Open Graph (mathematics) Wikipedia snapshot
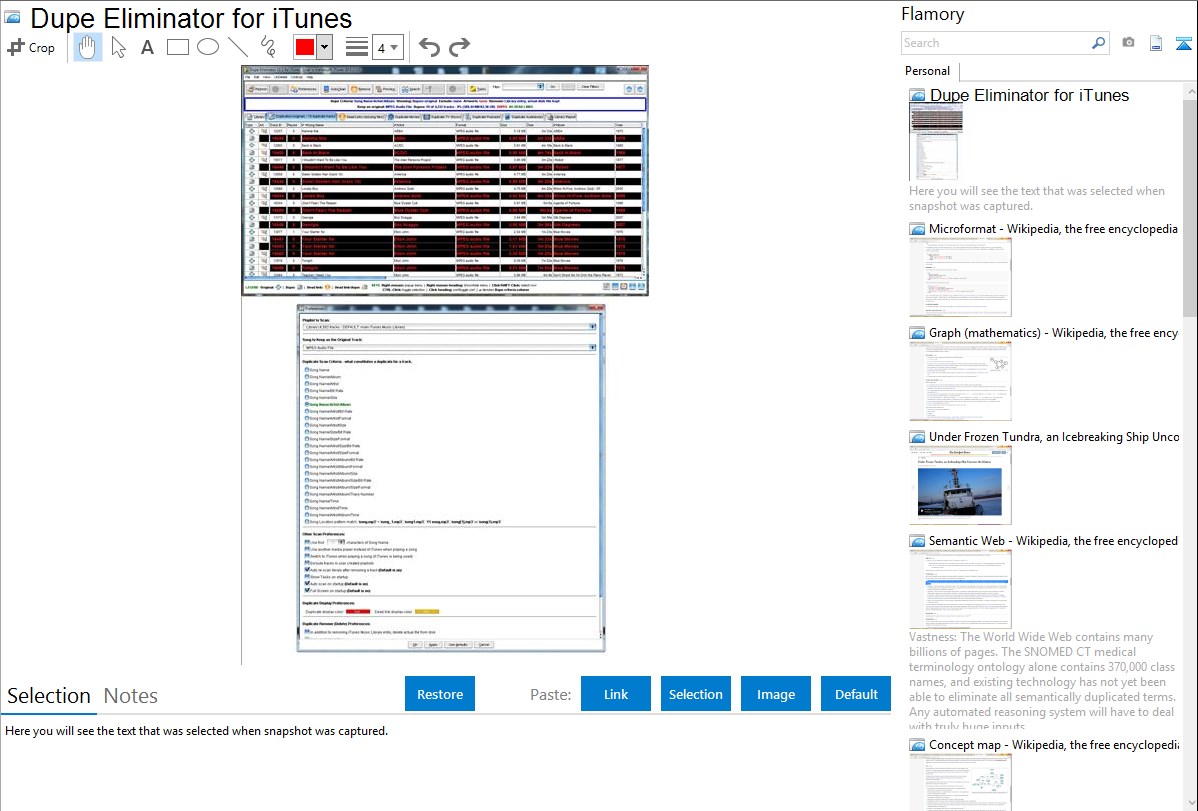The width and height of the screenshot is (1198, 811). (x=1053, y=333)
